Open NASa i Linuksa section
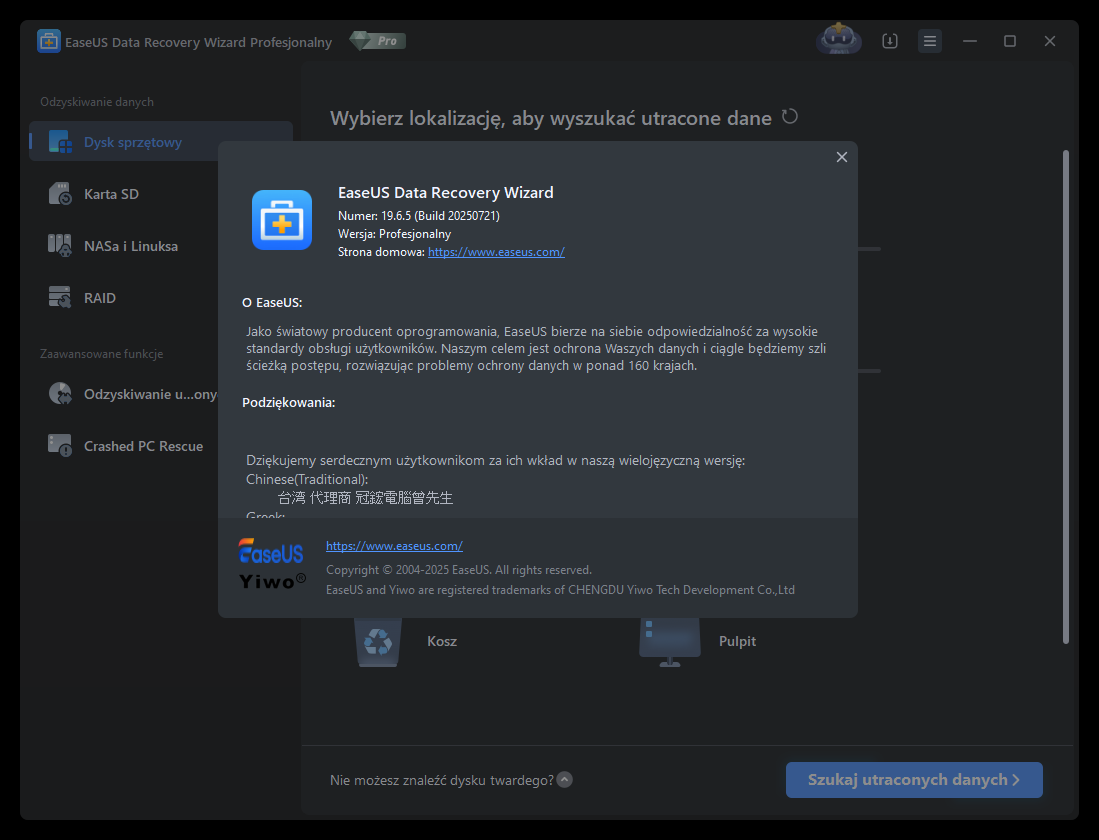The height and width of the screenshot is (840, 1099). (131, 245)
